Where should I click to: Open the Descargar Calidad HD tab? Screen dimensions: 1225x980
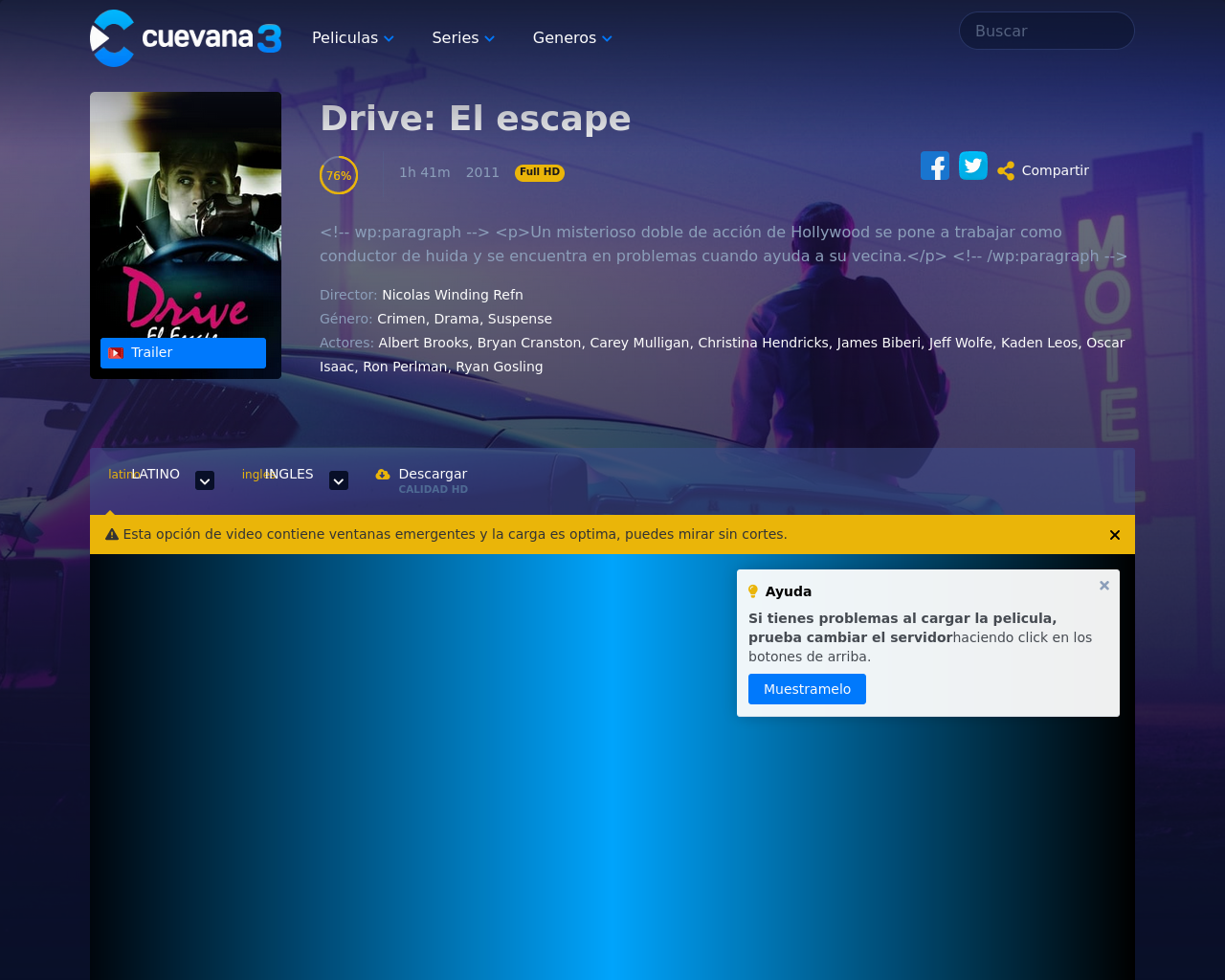[422, 480]
